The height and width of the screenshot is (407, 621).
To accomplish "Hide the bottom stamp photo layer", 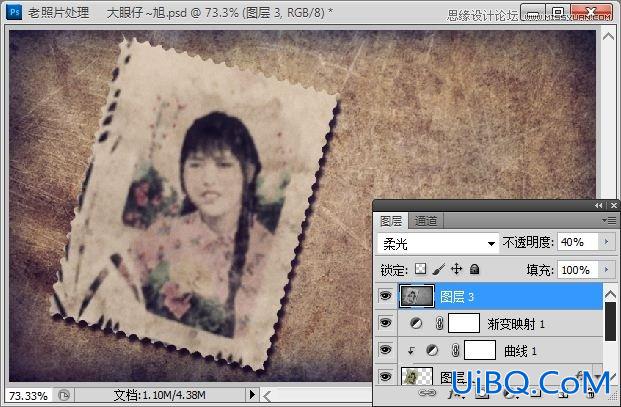I will (x=385, y=376).
